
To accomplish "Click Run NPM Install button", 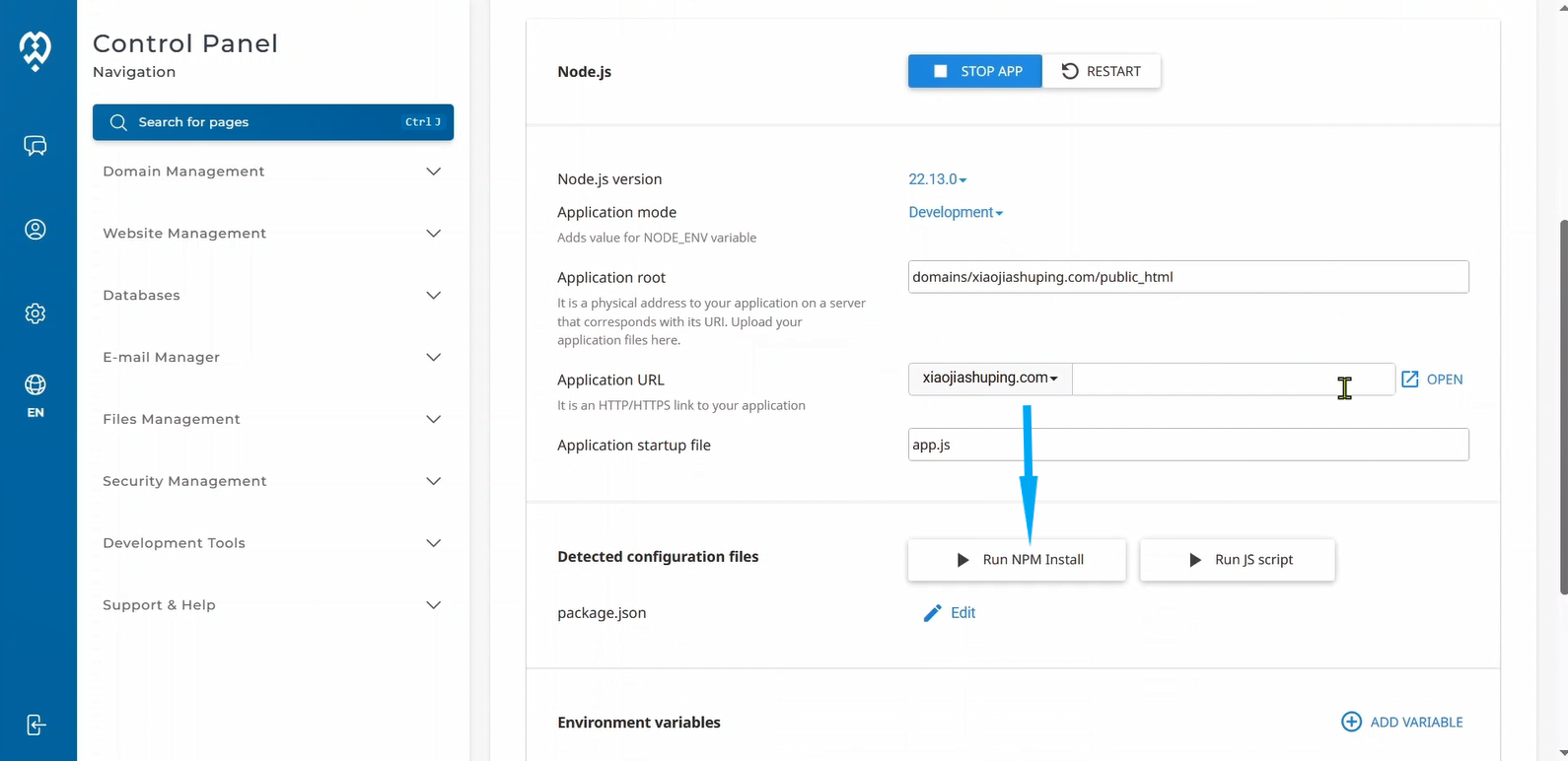I will pyautogui.click(x=1016, y=560).
